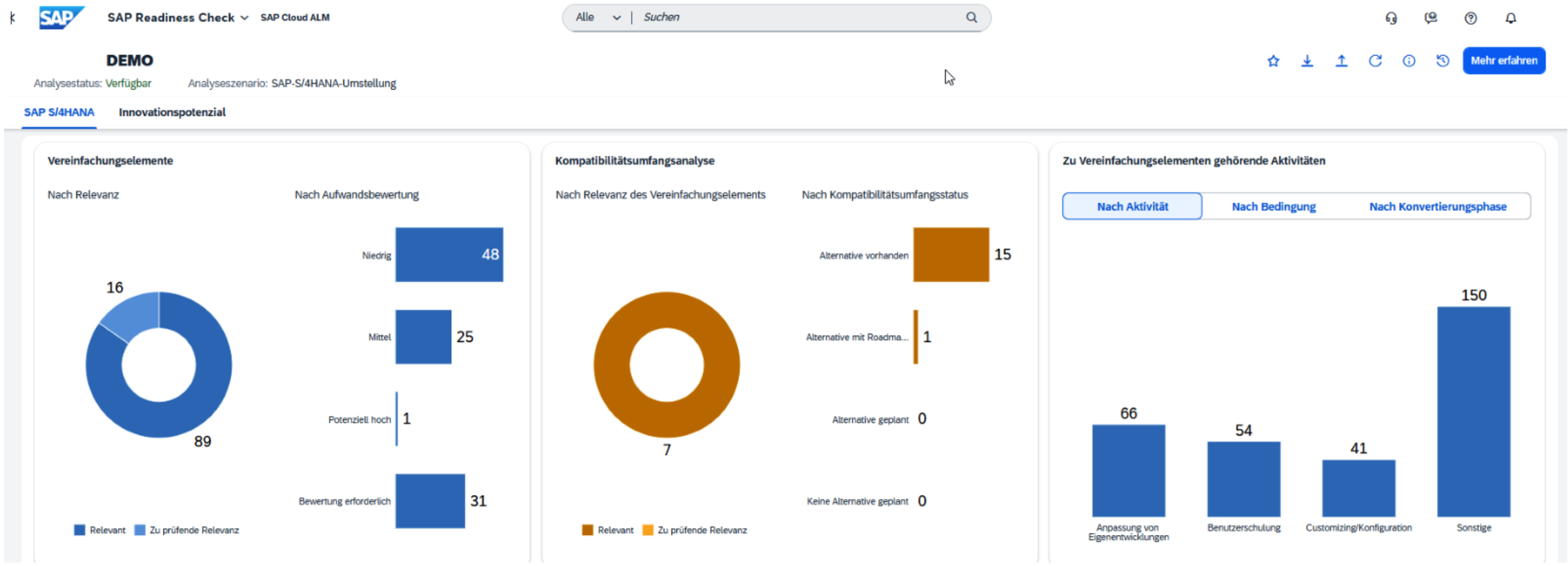This screenshot has width=1568, height=566.
Task: Open the SAP Readiness Check dropdown
Action: click(x=178, y=17)
